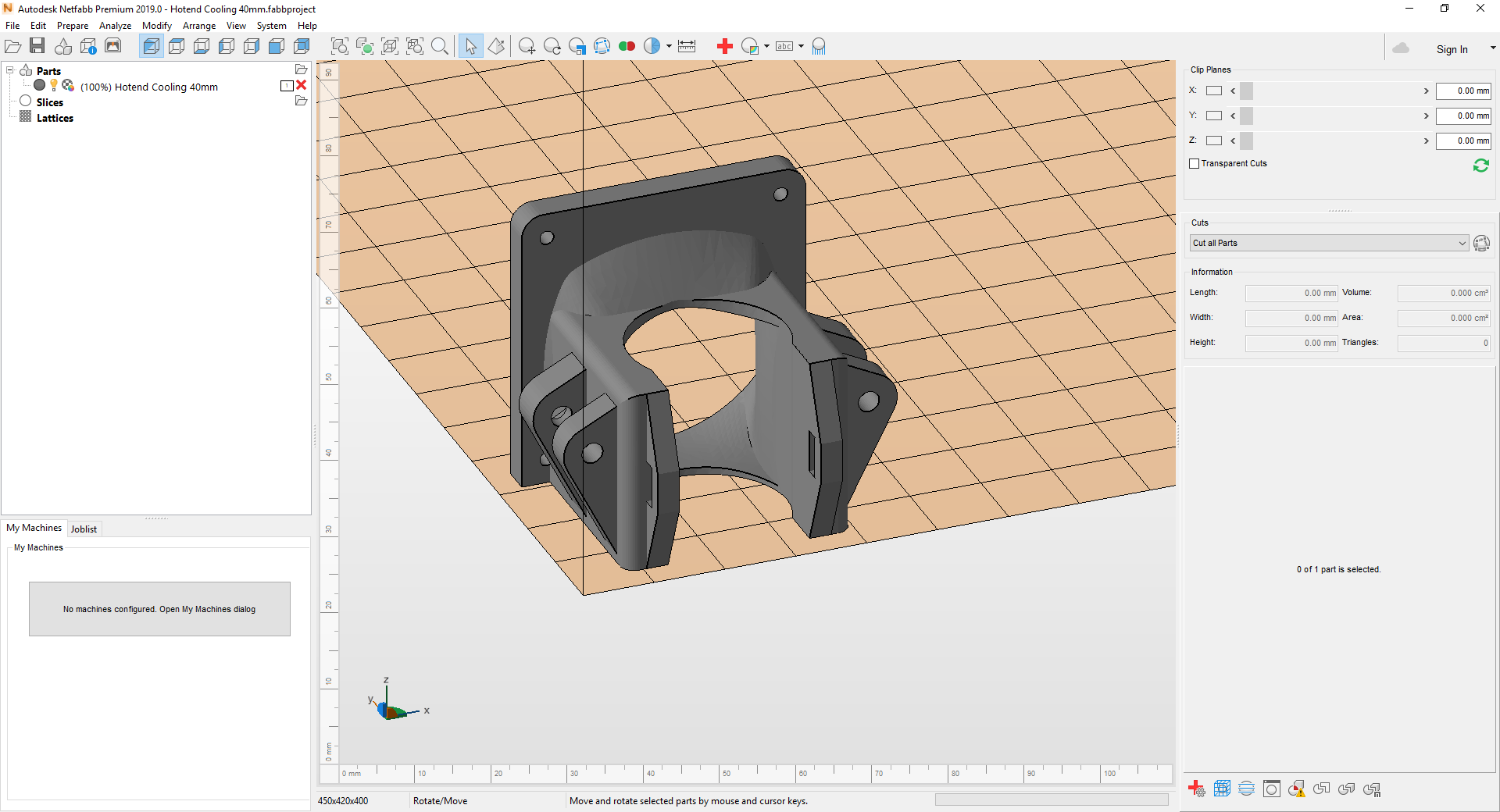This screenshot has height=812, width=1500.
Task: Click the measurement ruler tool icon
Action: pos(687,46)
